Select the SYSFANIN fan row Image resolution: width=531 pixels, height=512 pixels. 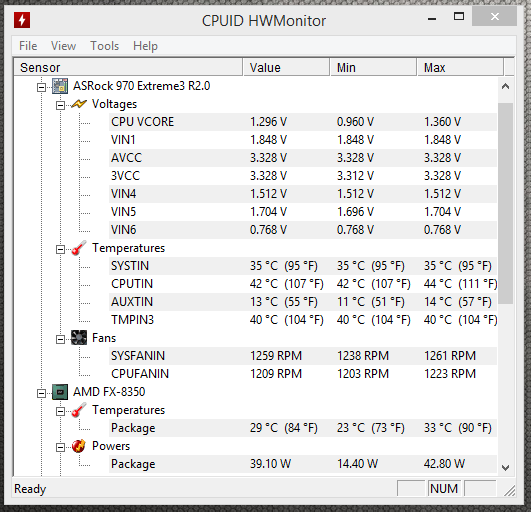click(303, 356)
